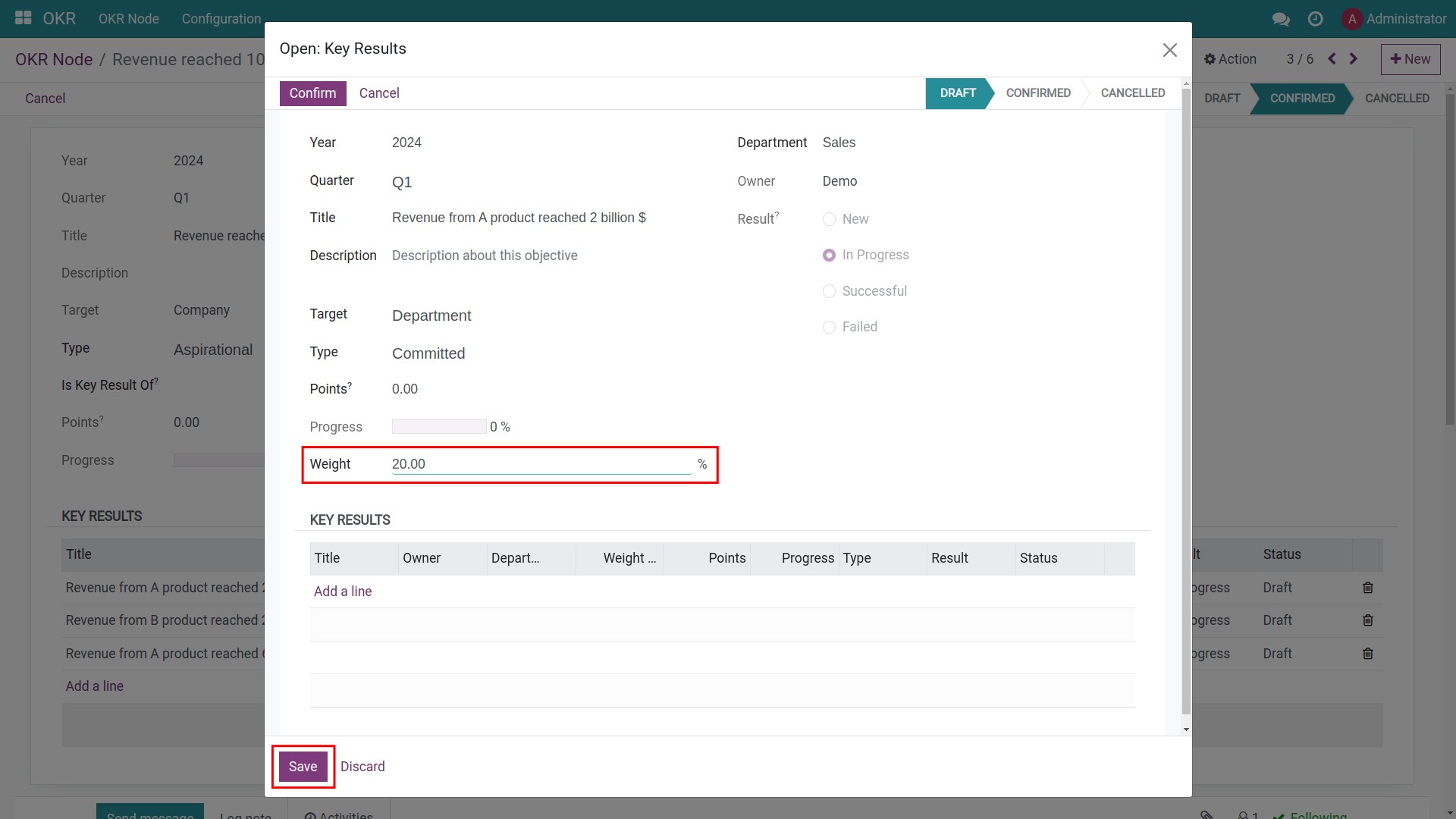
Task: Save the key result changes
Action: (302, 766)
